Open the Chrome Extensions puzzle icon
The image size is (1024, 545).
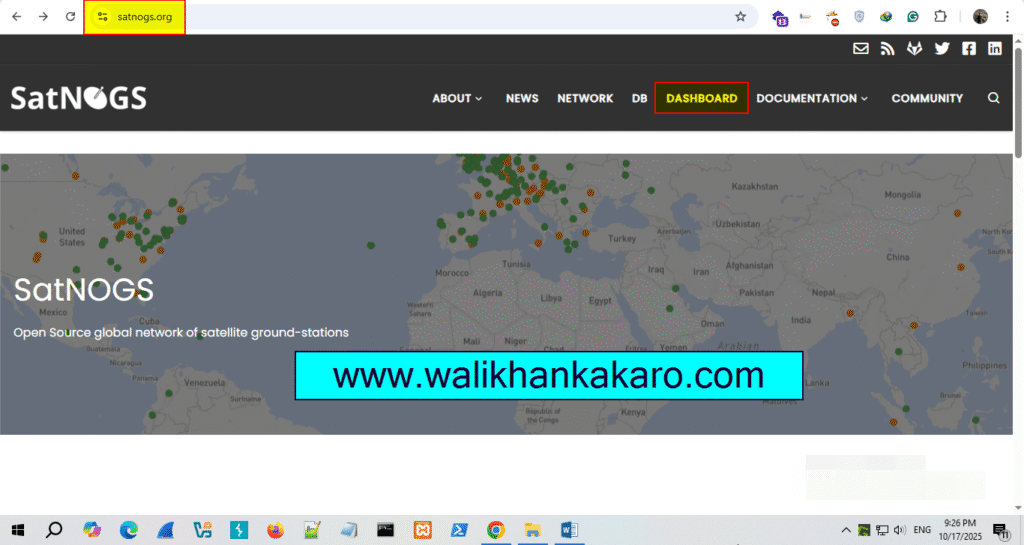pyautogui.click(x=939, y=17)
